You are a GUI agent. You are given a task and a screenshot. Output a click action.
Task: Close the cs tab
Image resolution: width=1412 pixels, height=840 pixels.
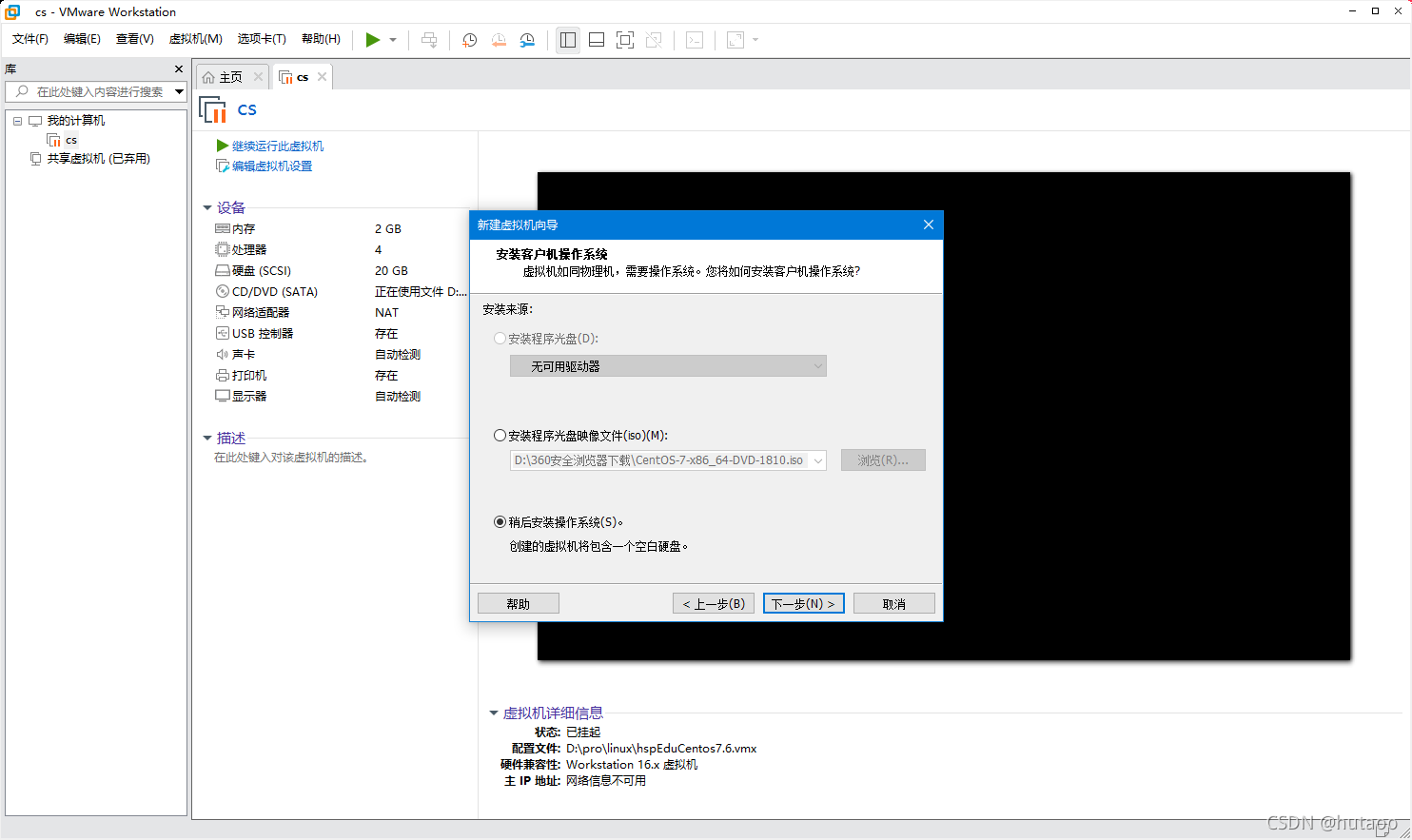tap(323, 77)
